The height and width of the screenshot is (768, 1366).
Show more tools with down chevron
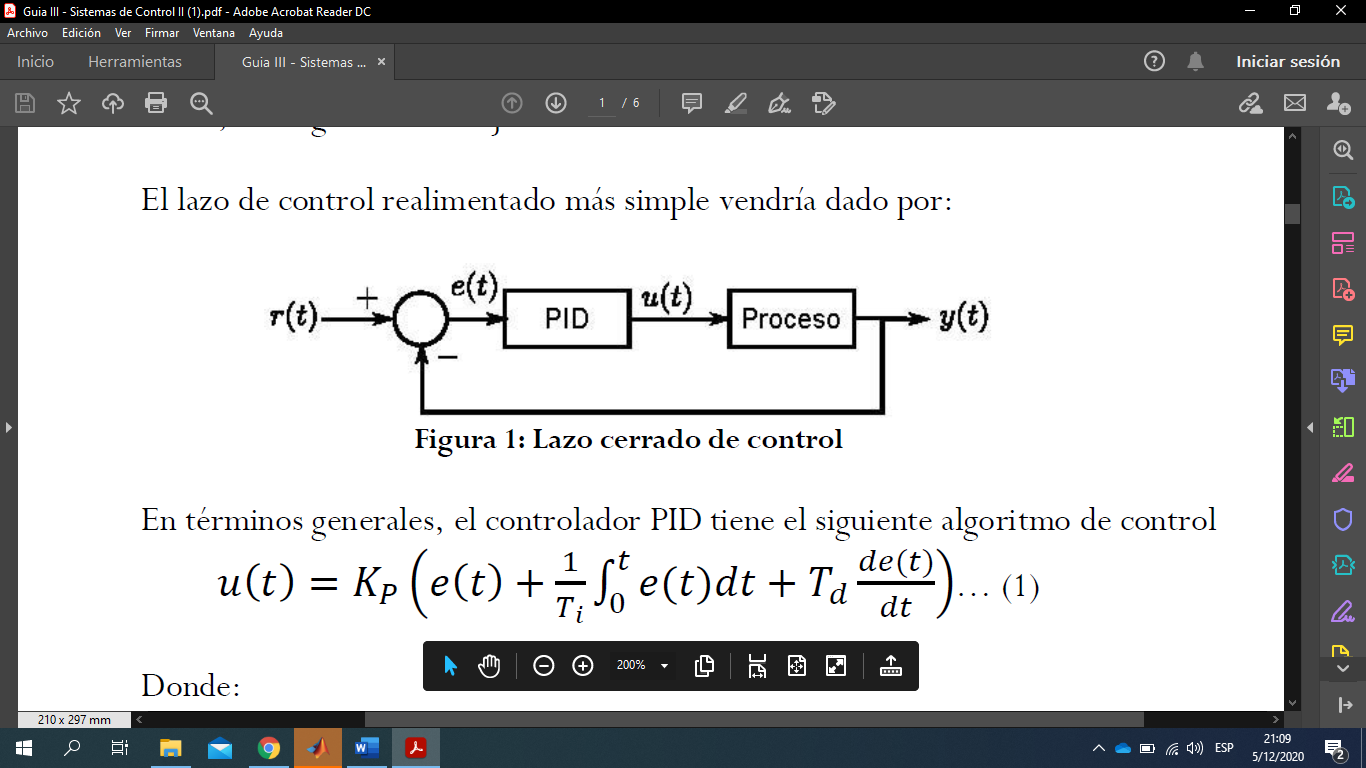pos(1343,668)
